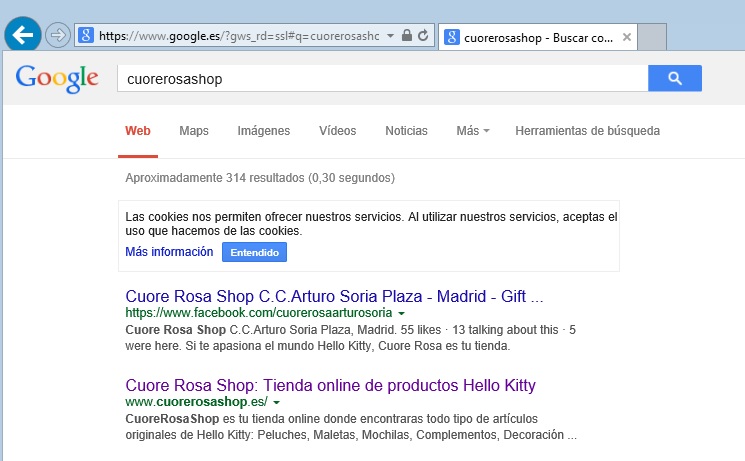
Task: Click the Aproximadamente 314 resultados text
Action: click(x=260, y=178)
